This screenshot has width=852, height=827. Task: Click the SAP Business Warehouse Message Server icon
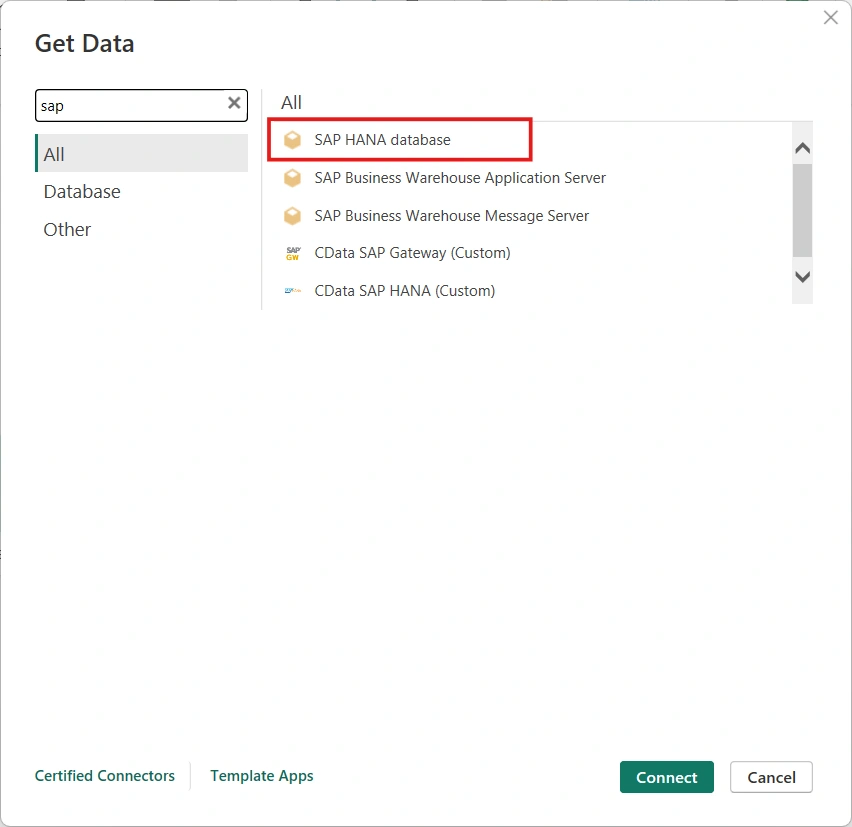(x=292, y=216)
